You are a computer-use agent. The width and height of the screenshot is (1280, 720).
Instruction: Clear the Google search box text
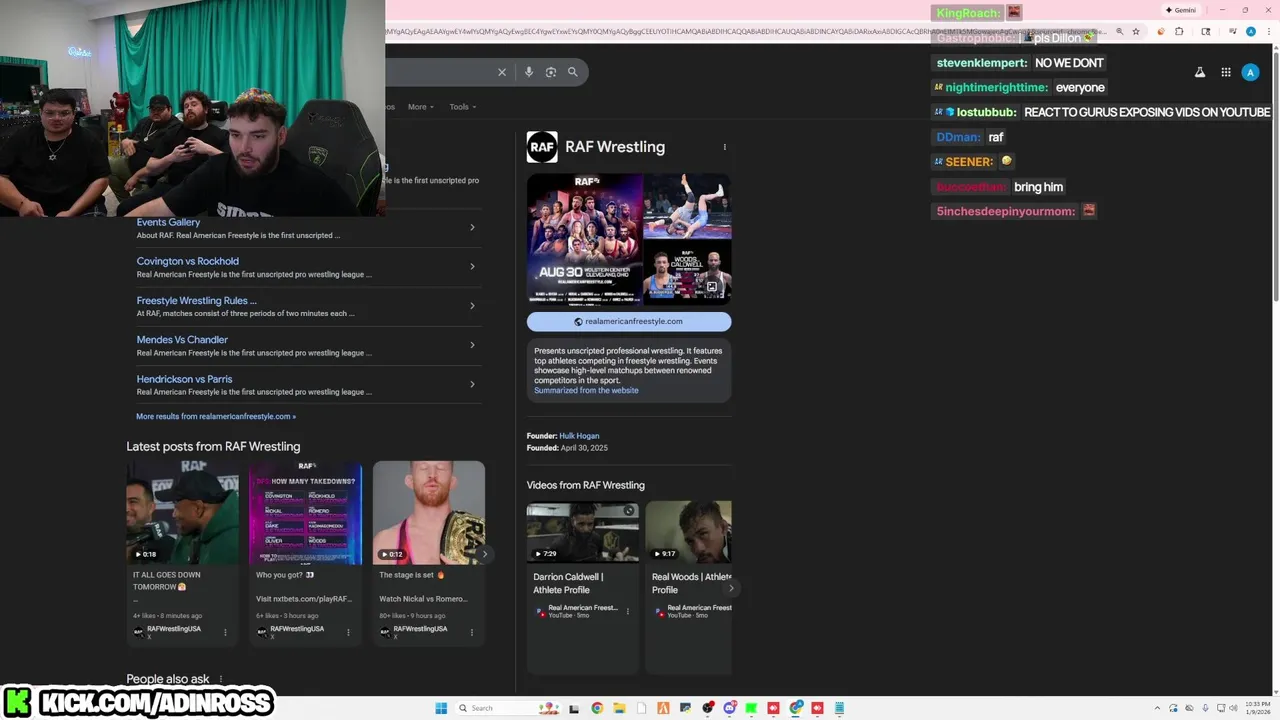click(502, 72)
